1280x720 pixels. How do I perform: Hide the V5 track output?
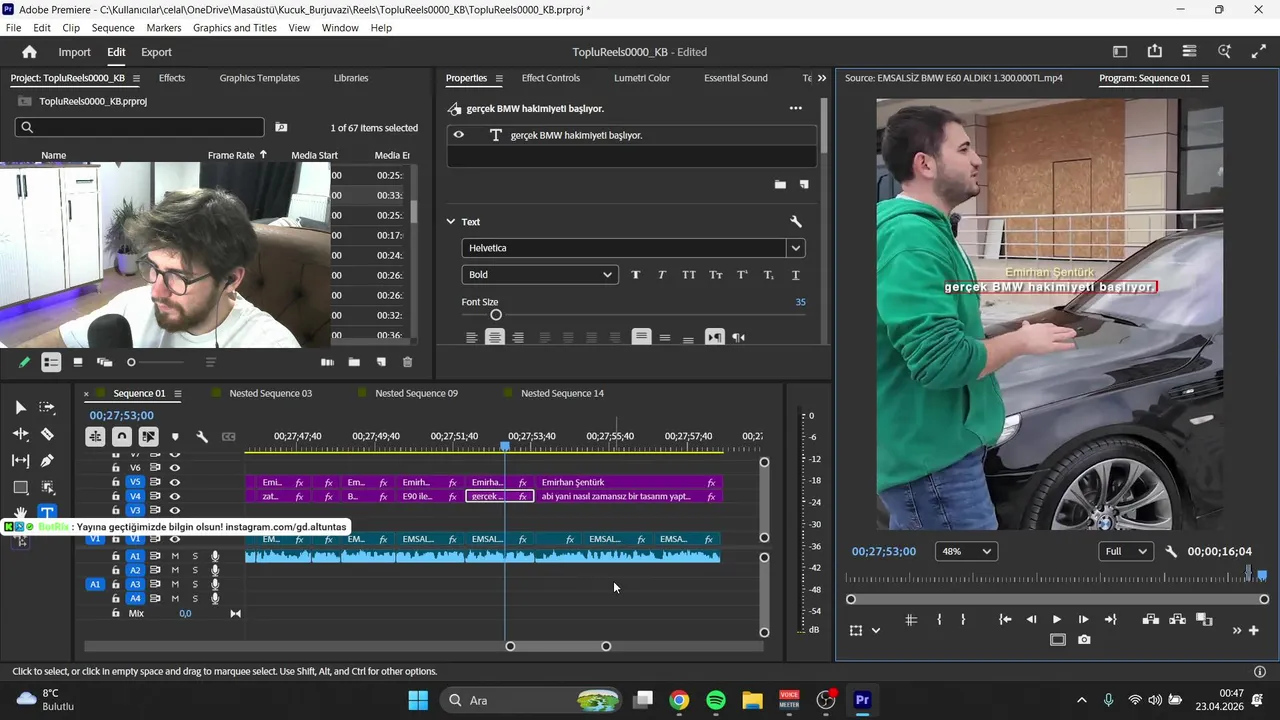click(x=175, y=482)
